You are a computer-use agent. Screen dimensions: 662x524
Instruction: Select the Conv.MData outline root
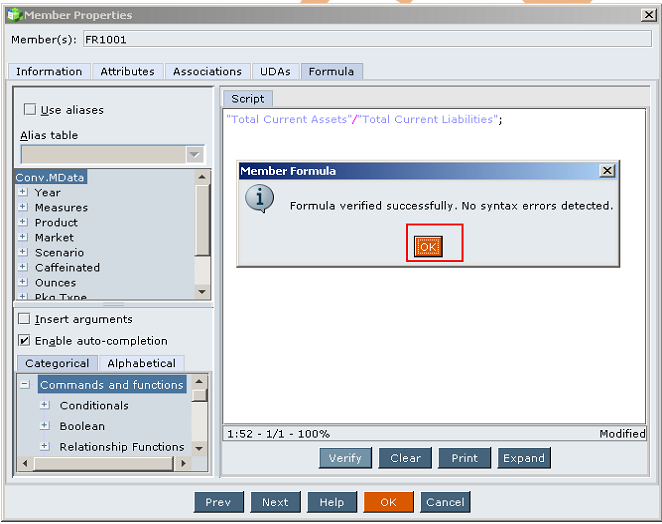(x=50, y=177)
